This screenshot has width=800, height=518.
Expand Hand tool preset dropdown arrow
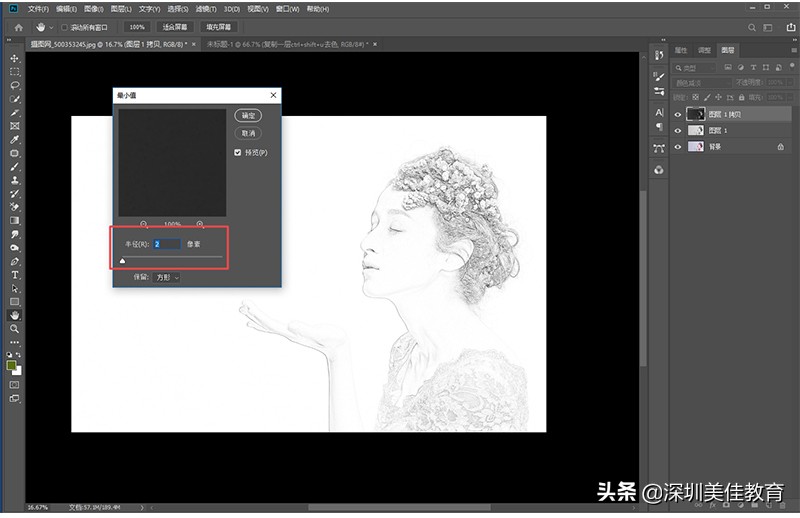[x=52, y=28]
